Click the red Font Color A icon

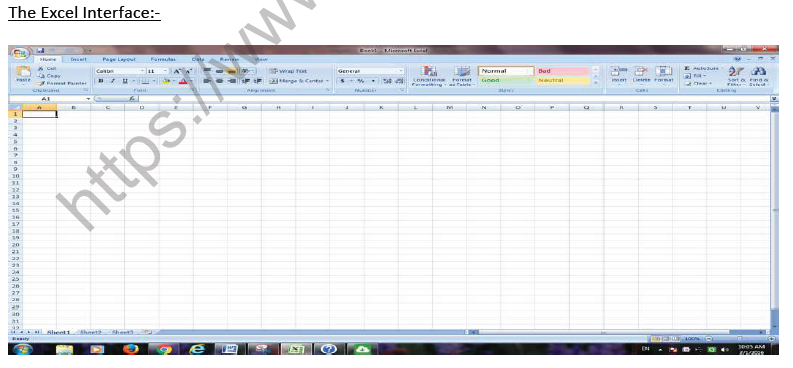(x=183, y=81)
